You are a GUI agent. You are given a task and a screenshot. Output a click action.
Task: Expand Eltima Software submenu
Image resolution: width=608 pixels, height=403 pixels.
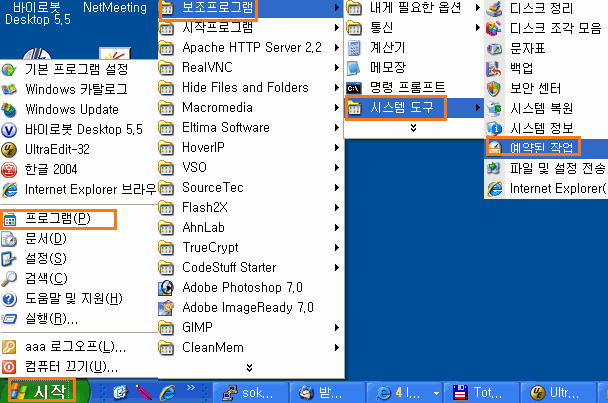(251, 128)
